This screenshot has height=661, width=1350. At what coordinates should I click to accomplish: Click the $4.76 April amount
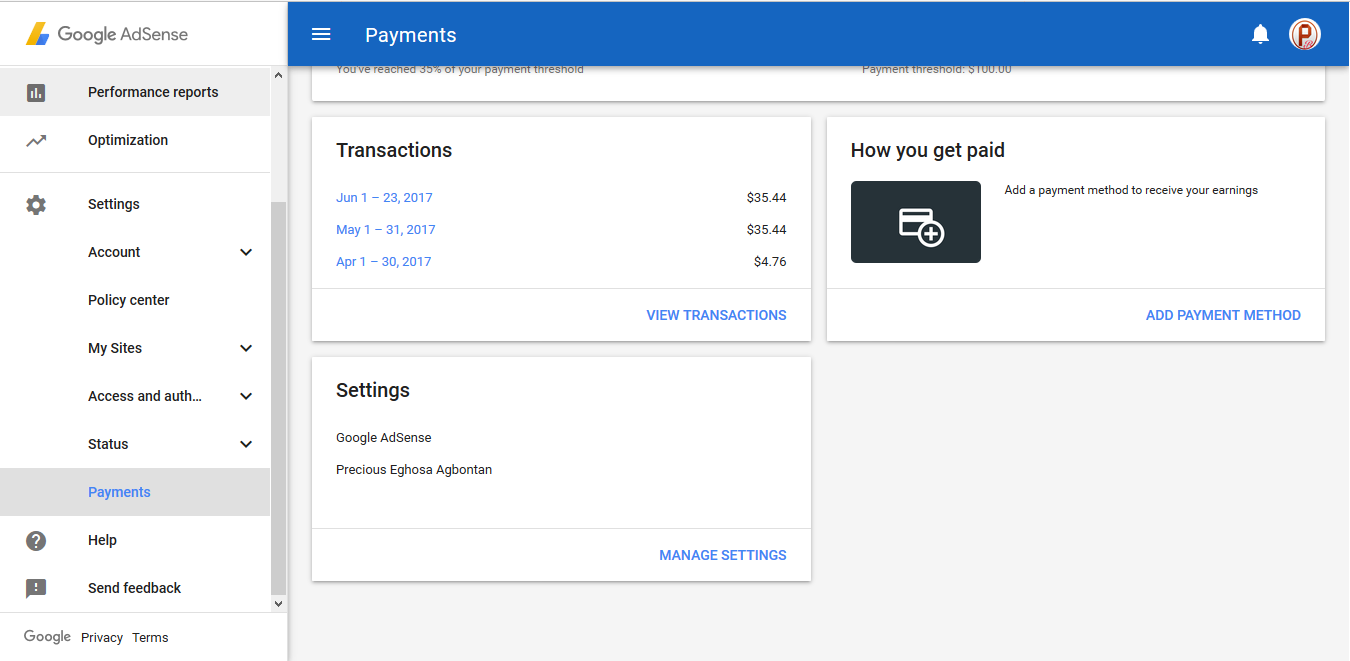pos(770,262)
